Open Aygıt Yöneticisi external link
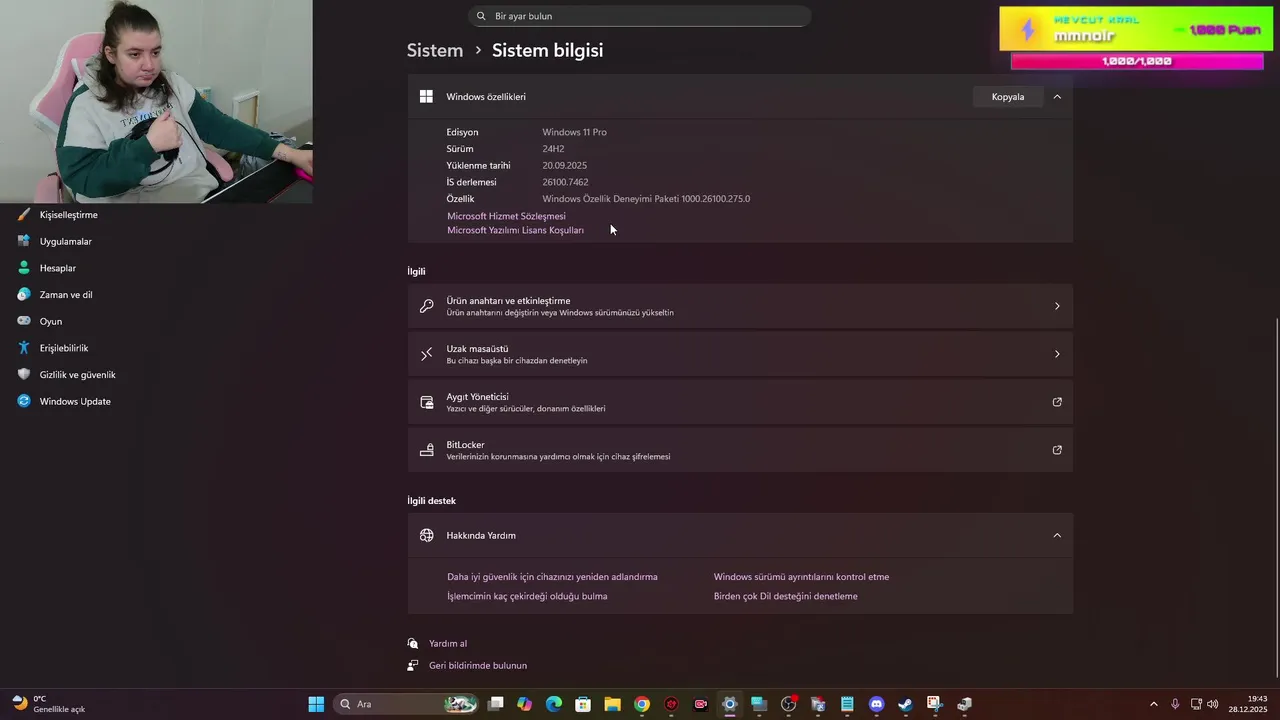 pos(740,402)
